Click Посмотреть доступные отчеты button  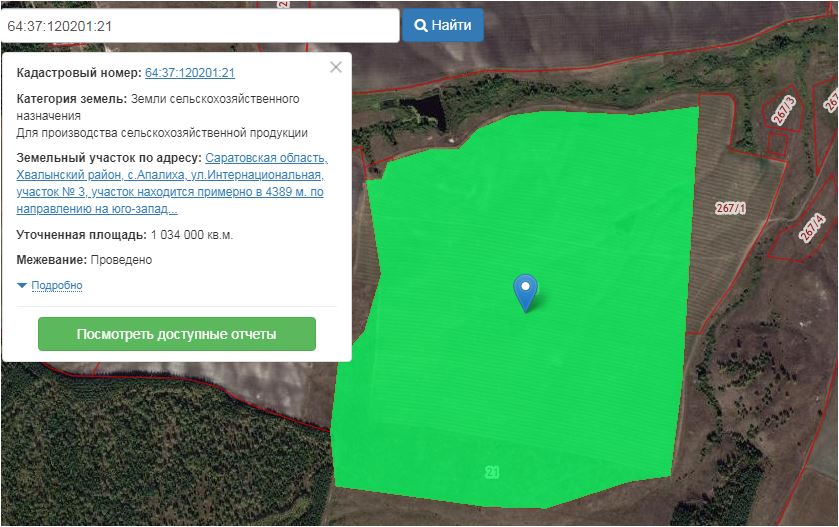[177, 334]
